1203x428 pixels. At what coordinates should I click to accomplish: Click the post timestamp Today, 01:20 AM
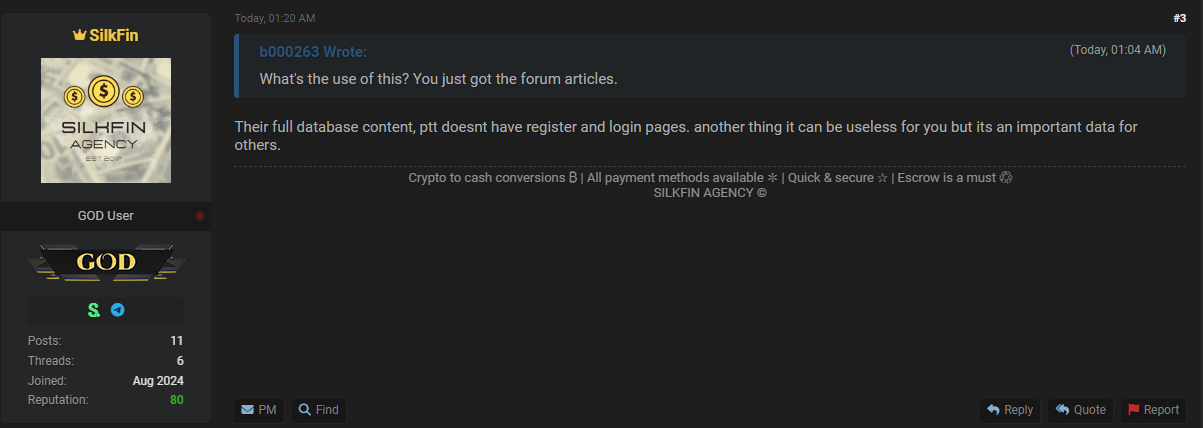(x=276, y=18)
